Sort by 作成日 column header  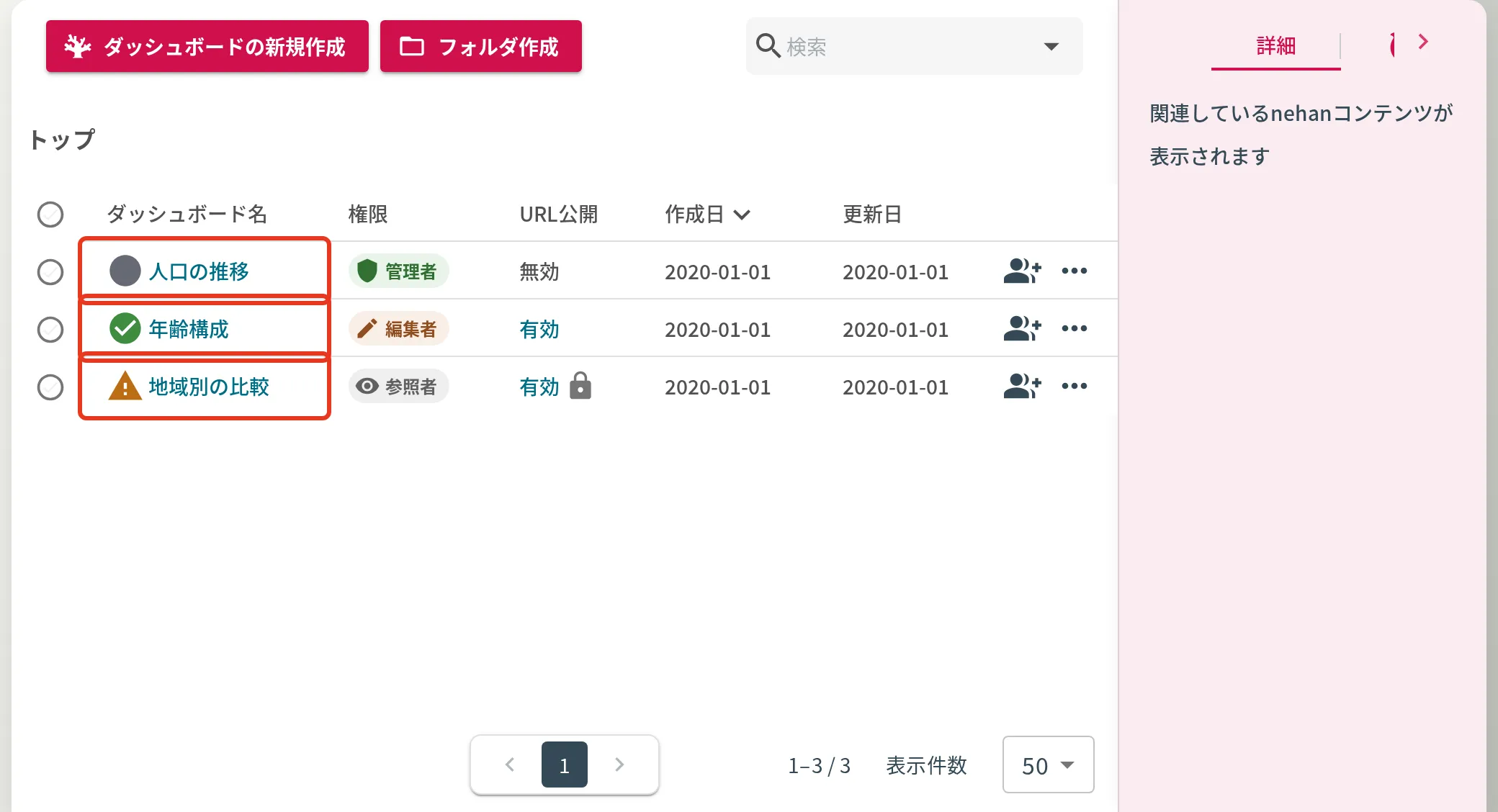pos(707,215)
